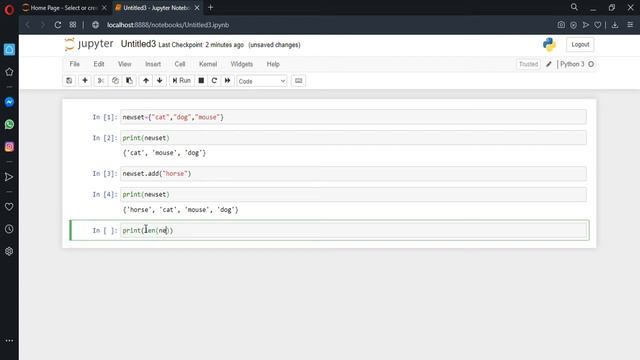Save notebook with the save and checkpoint icon

[69, 81]
